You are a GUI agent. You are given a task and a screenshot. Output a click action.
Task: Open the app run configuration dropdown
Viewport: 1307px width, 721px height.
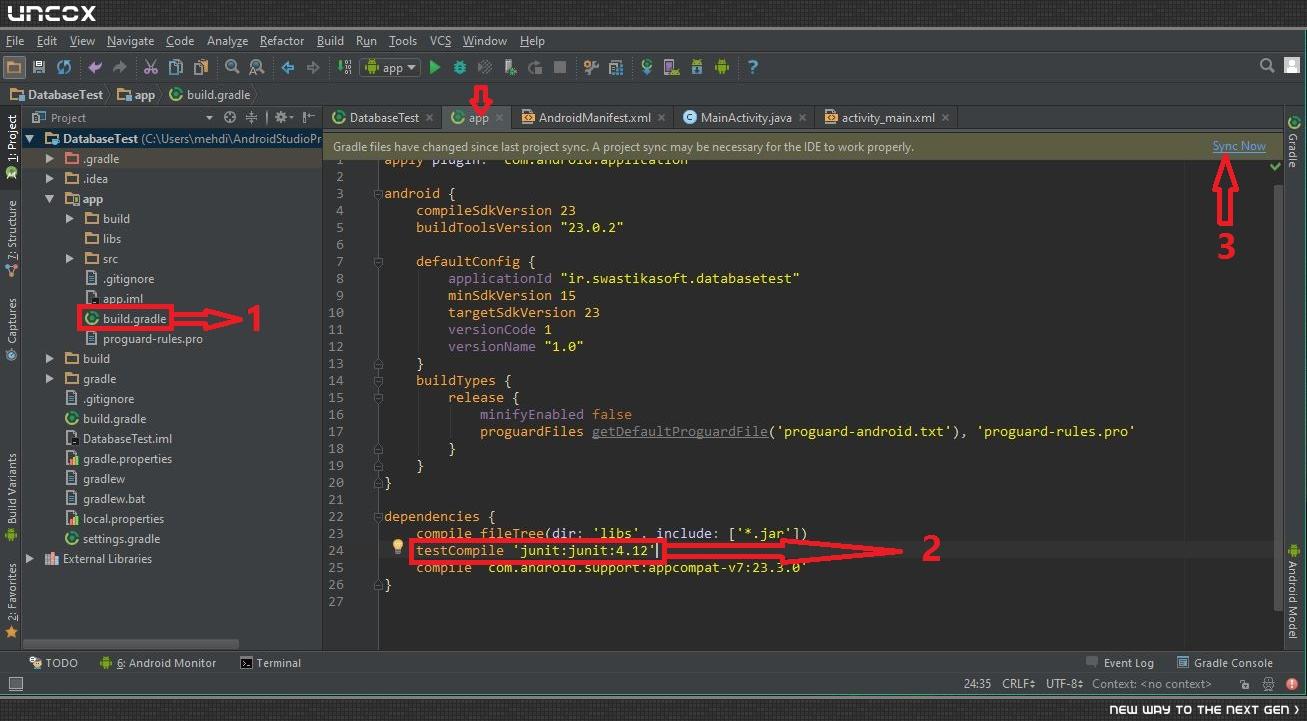tap(391, 67)
